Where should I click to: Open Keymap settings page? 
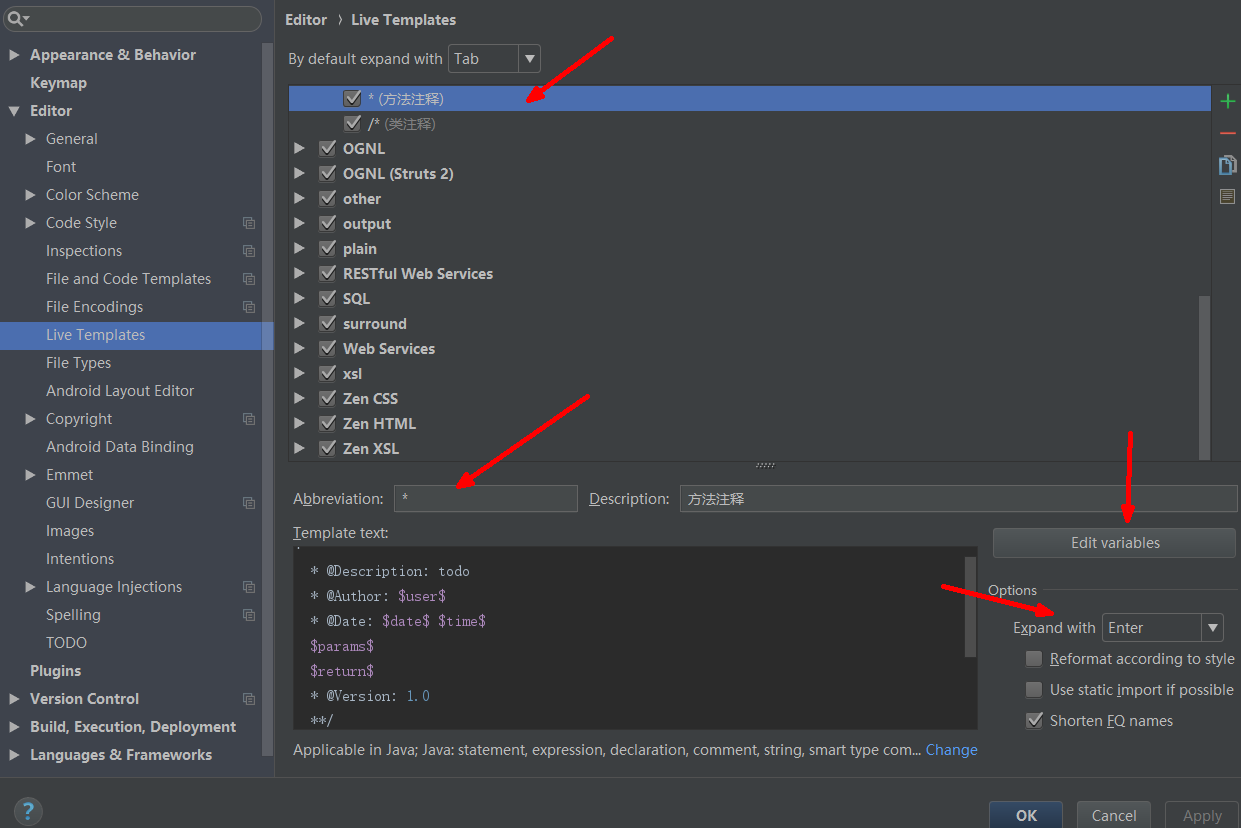pyautogui.click(x=58, y=83)
